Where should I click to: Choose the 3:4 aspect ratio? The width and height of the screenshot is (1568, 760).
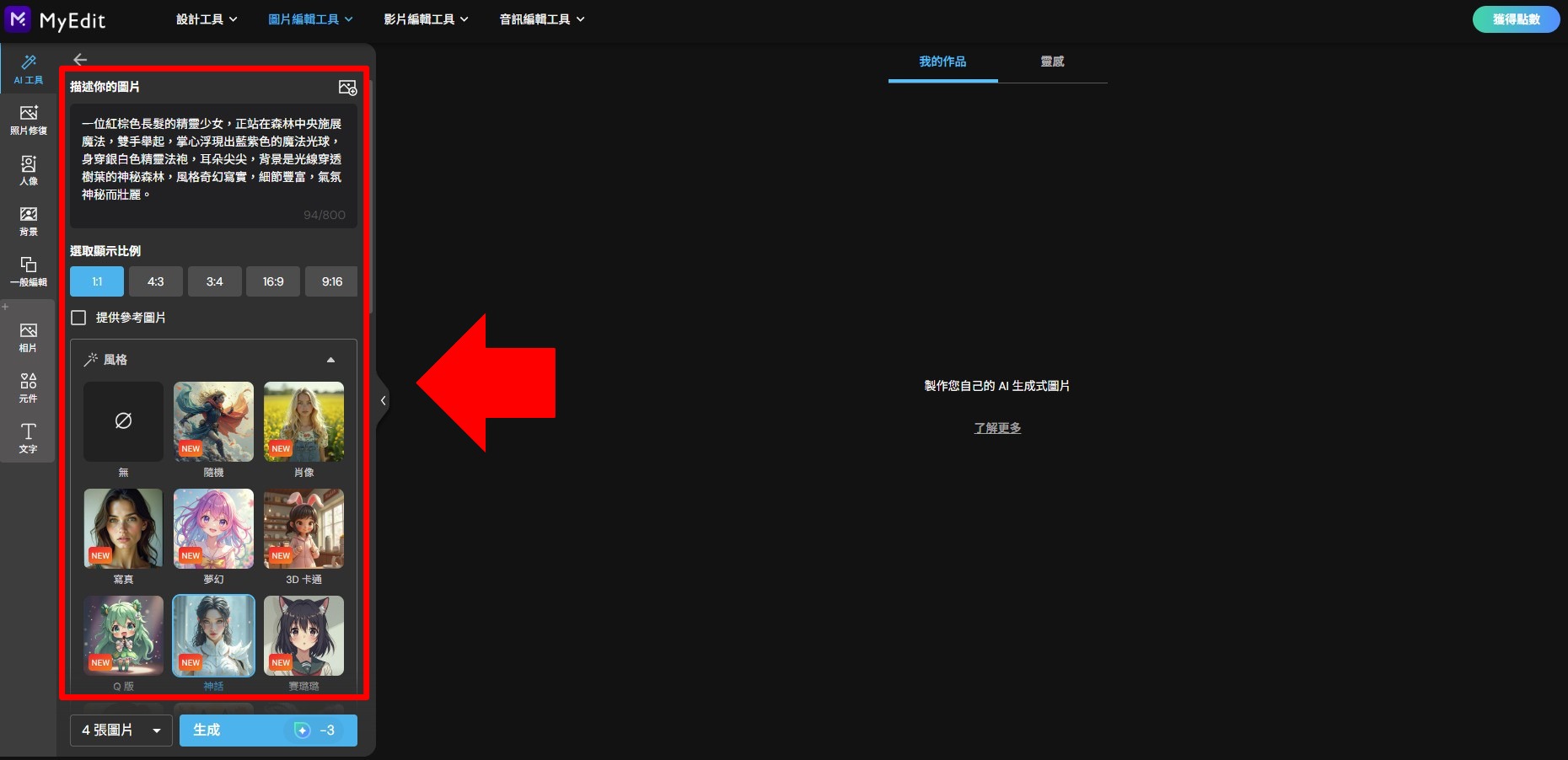click(215, 281)
